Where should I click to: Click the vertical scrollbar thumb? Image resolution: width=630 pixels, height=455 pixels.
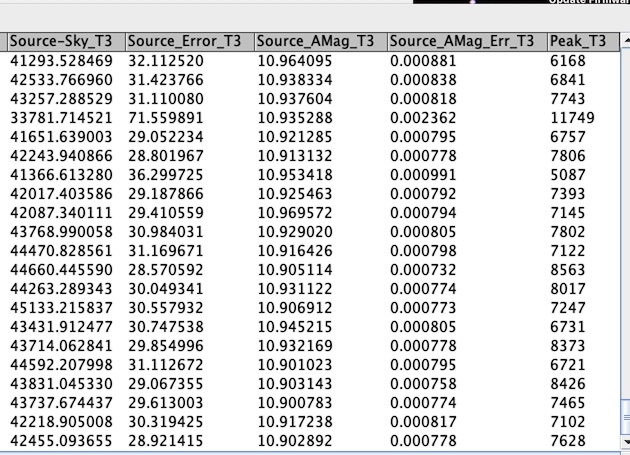tap(623, 416)
